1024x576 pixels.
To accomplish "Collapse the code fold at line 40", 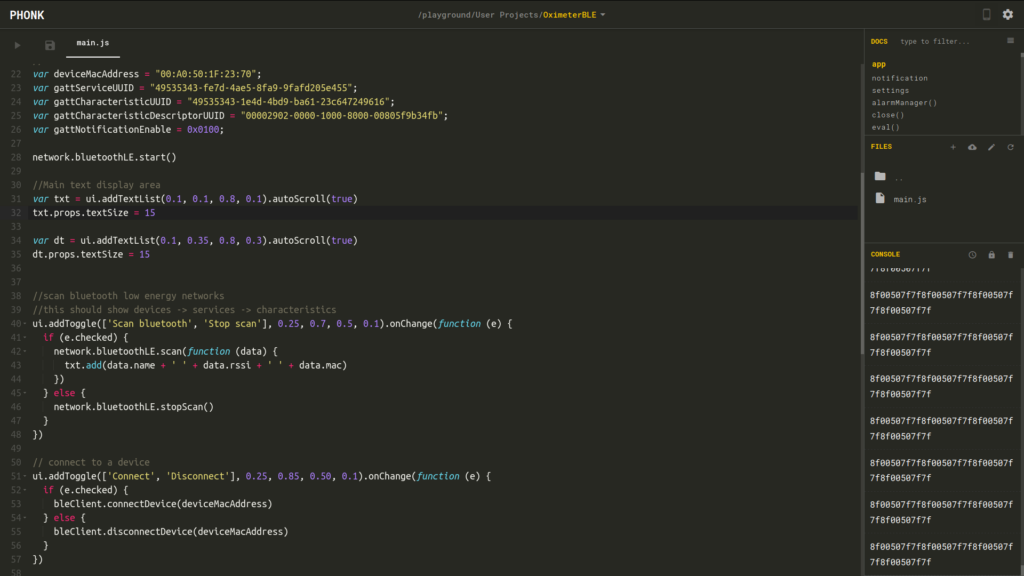I will tap(25, 324).
